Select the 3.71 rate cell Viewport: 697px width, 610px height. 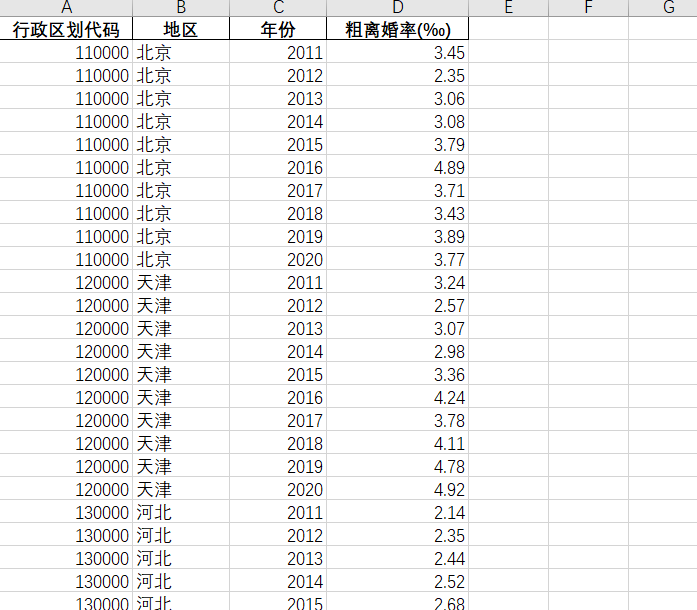point(397,191)
